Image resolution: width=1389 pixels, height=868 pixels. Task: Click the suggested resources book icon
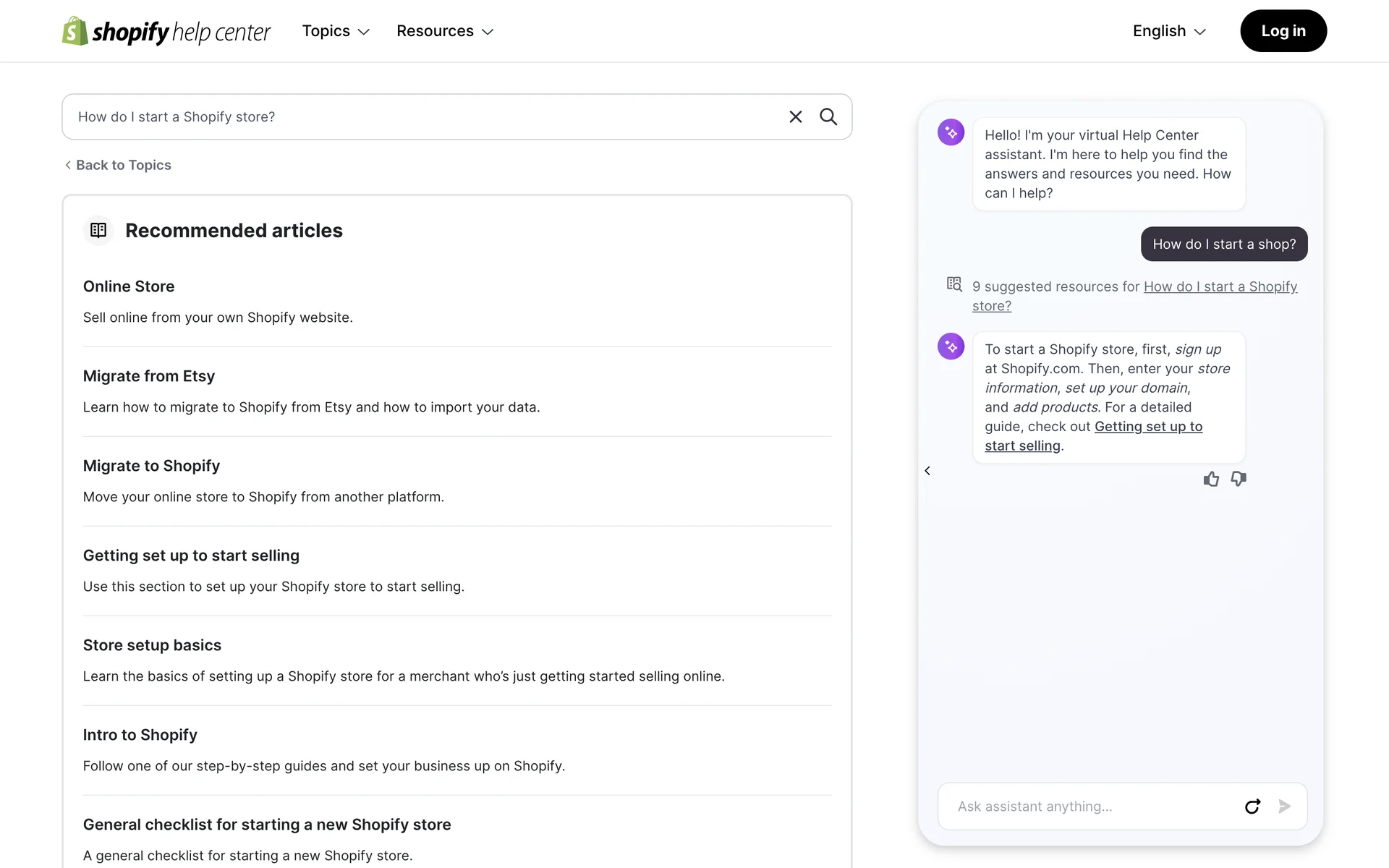pos(954,284)
